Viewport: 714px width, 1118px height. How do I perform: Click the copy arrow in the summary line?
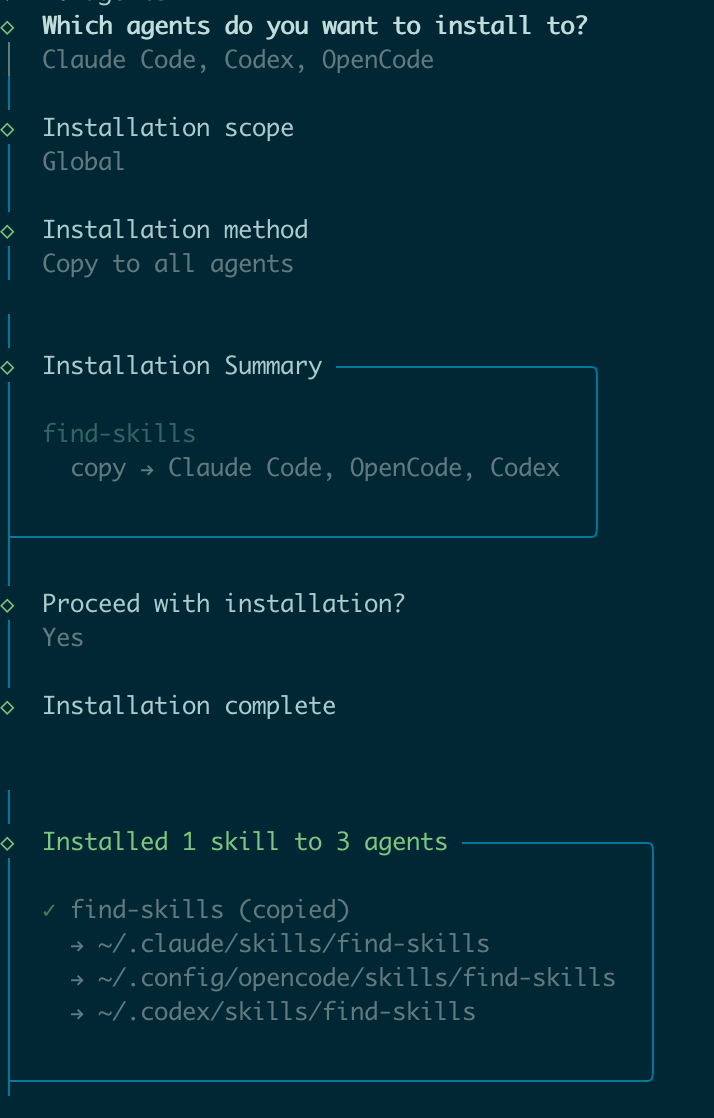[x=147, y=468]
